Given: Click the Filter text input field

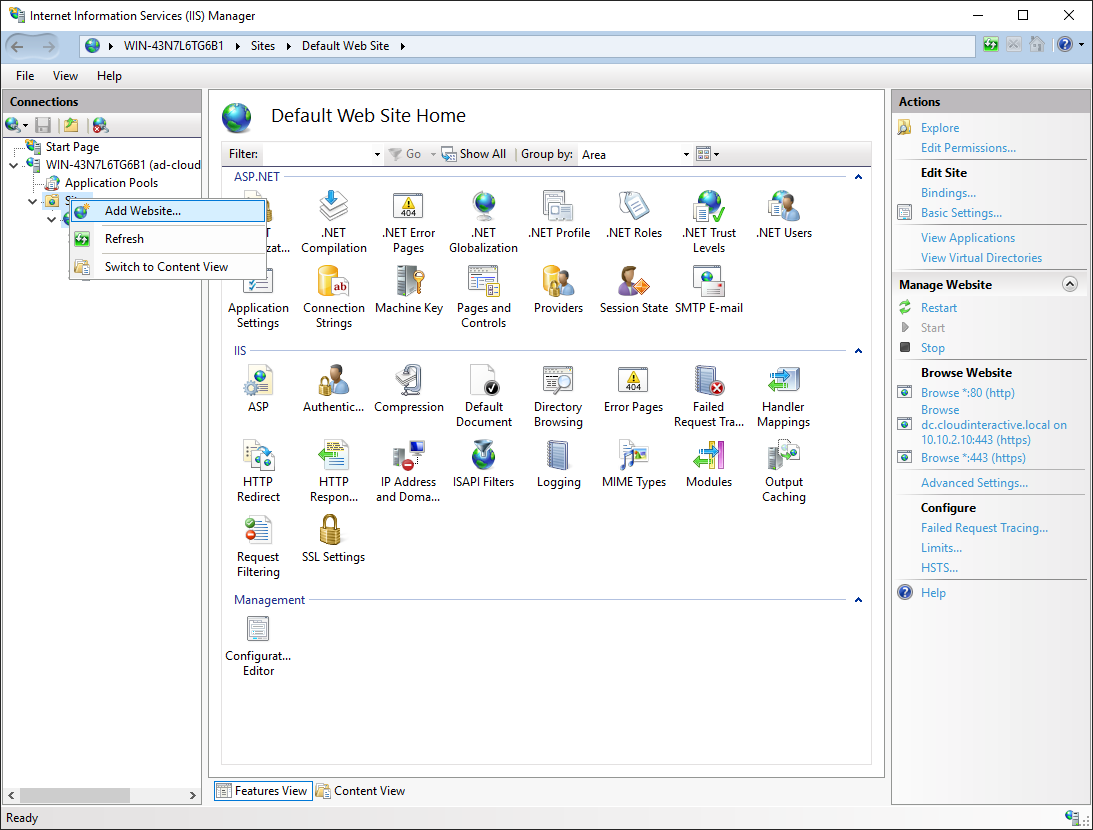Looking at the screenshot, I should 316,154.
